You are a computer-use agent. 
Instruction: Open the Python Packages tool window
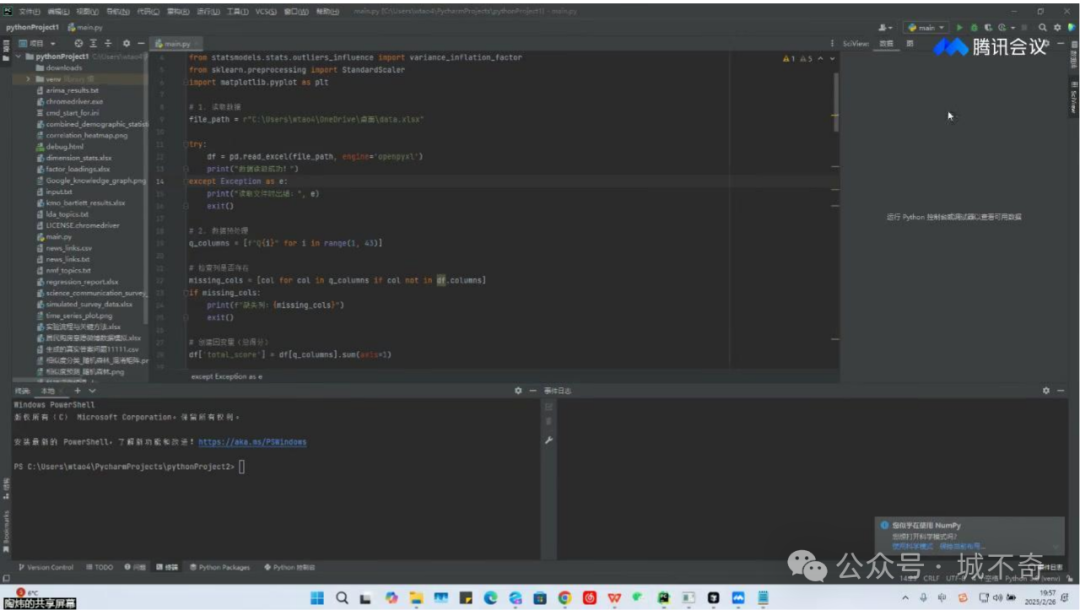click(220, 567)
